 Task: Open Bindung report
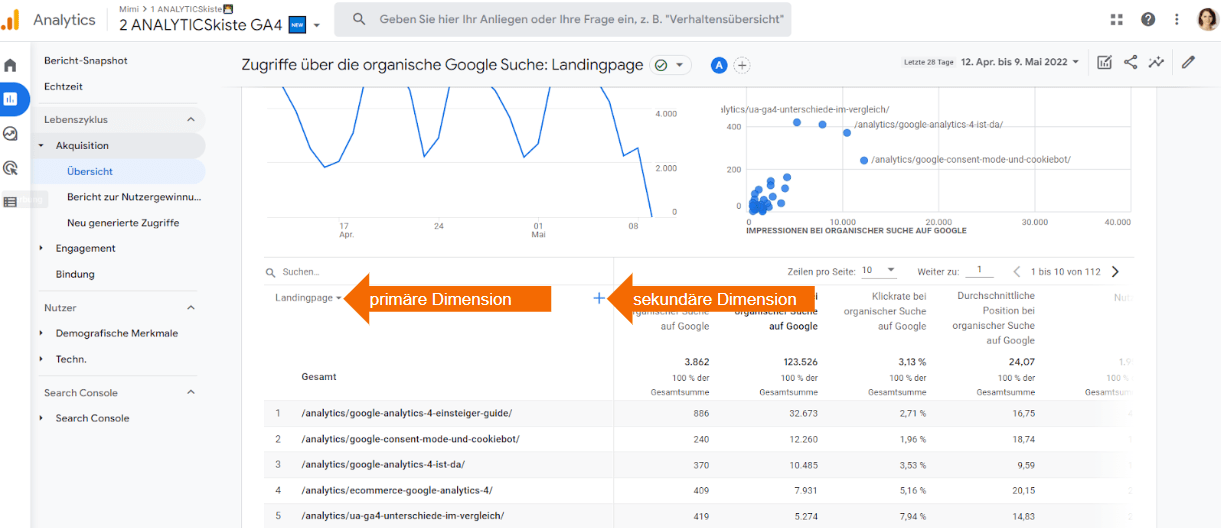[75, 274]
